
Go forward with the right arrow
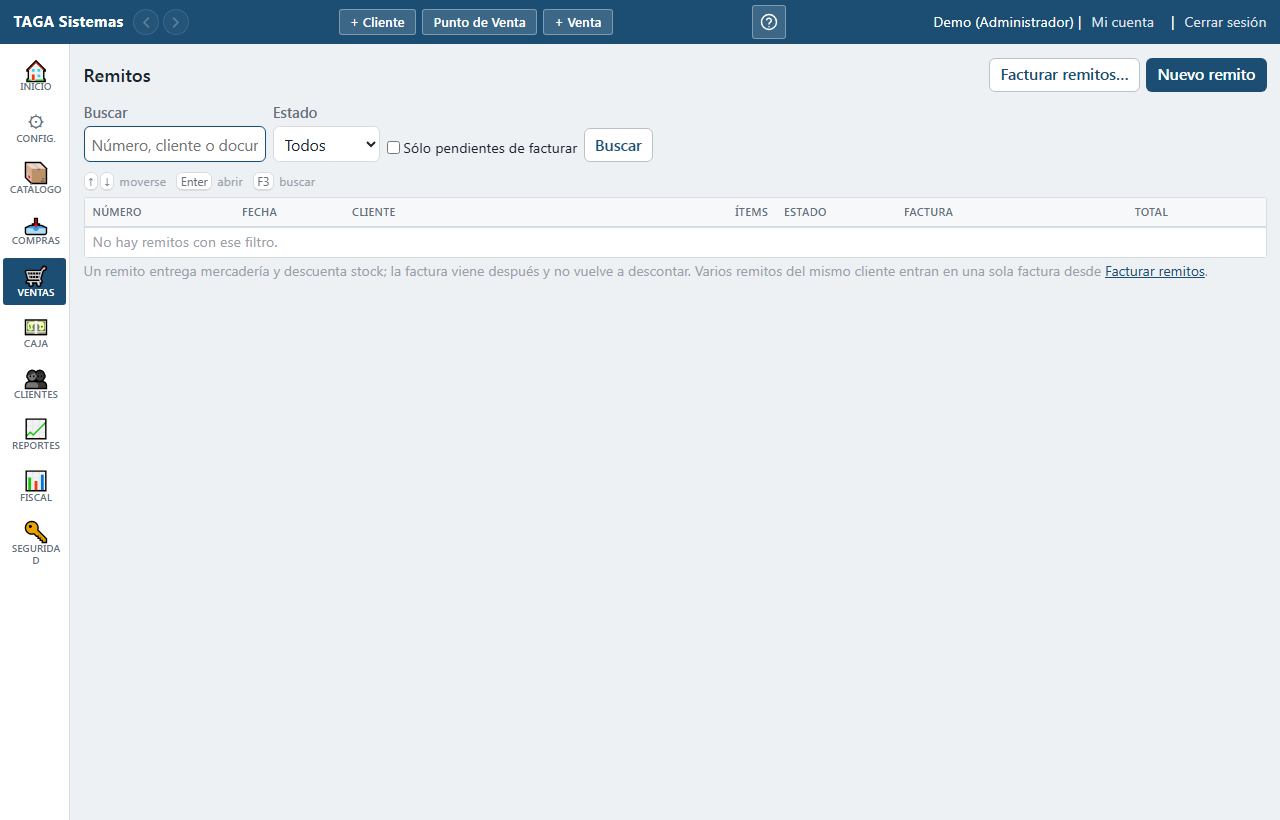176,22
